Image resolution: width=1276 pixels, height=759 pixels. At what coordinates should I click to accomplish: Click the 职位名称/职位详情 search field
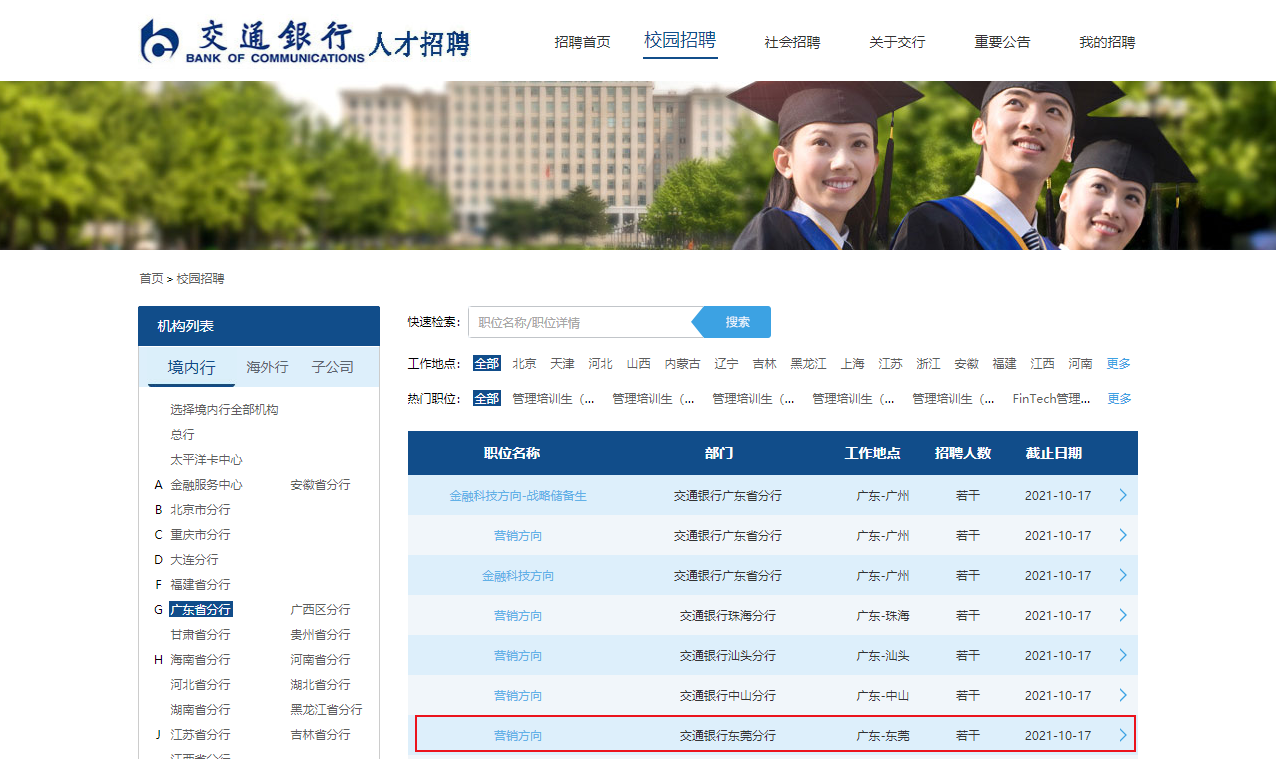[580, 322]
